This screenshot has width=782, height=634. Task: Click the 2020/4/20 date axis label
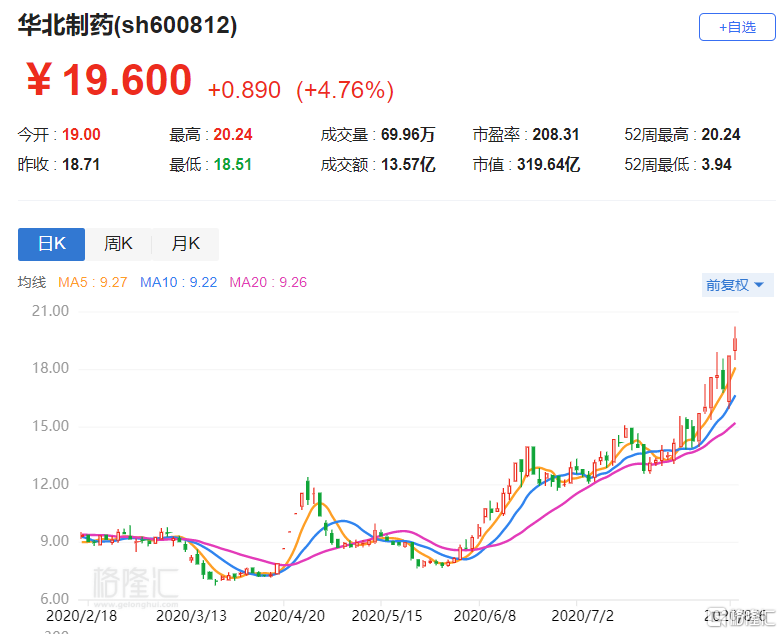coord(289,616)
